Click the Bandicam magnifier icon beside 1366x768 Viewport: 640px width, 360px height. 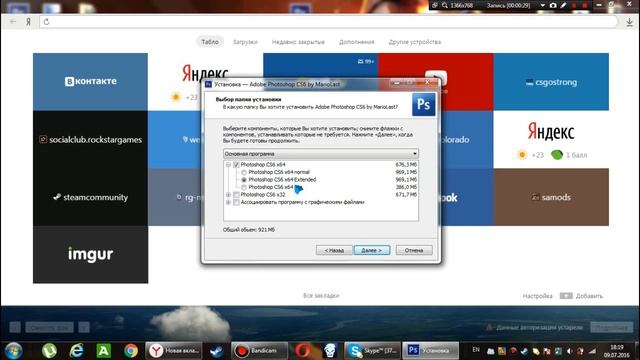445,5
